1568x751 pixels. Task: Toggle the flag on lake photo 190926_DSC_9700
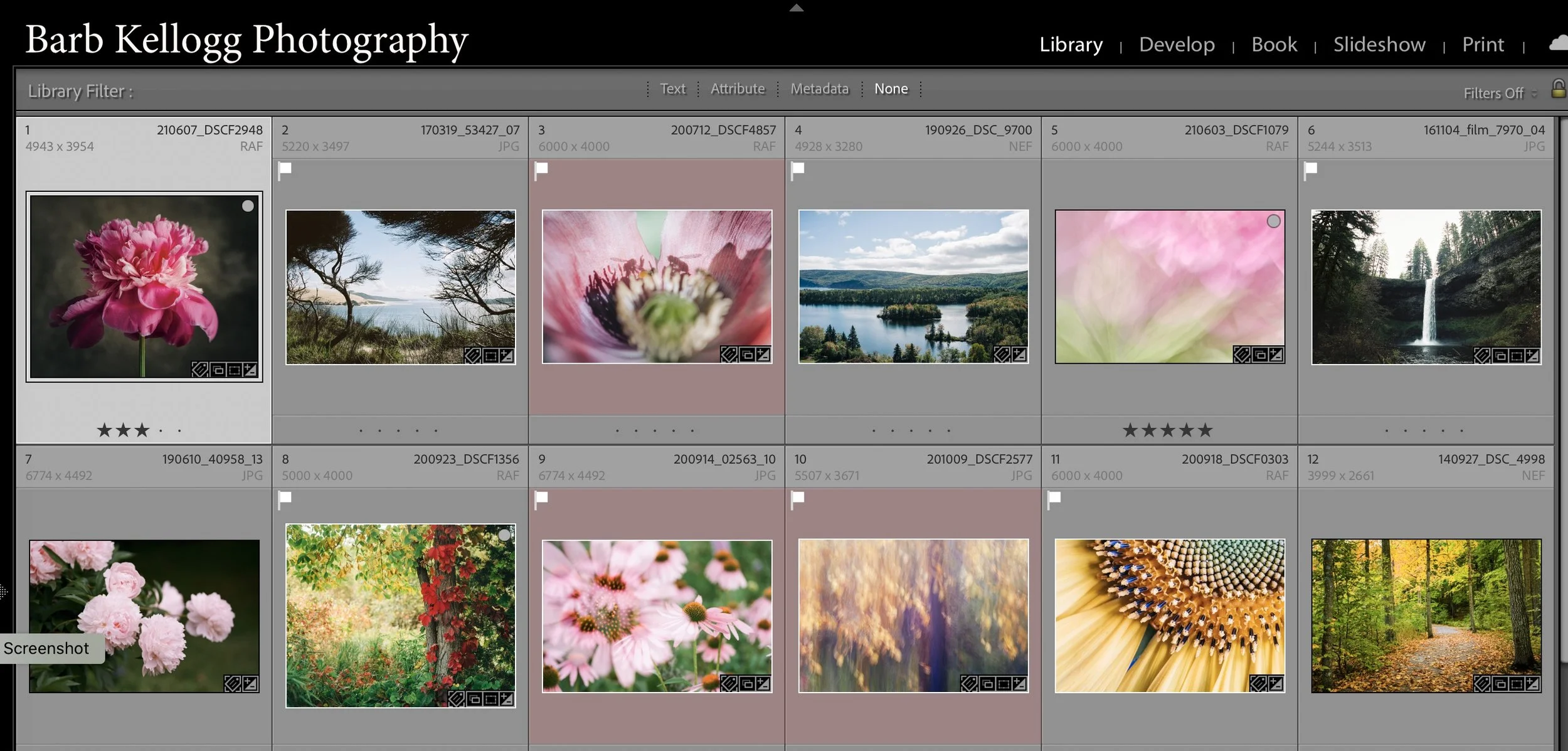point(798,169)
